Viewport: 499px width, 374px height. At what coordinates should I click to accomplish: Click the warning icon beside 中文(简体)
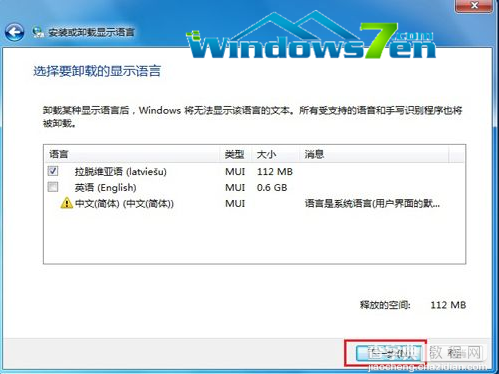pyautogui.click(x=67, y=203)
